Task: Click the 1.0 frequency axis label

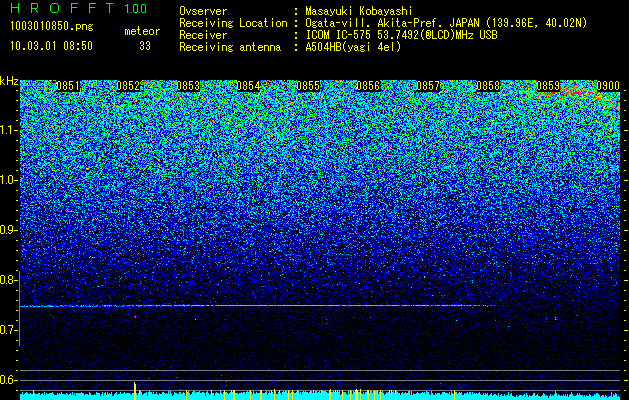Action: pyautogui.click(x=9, y=180)
